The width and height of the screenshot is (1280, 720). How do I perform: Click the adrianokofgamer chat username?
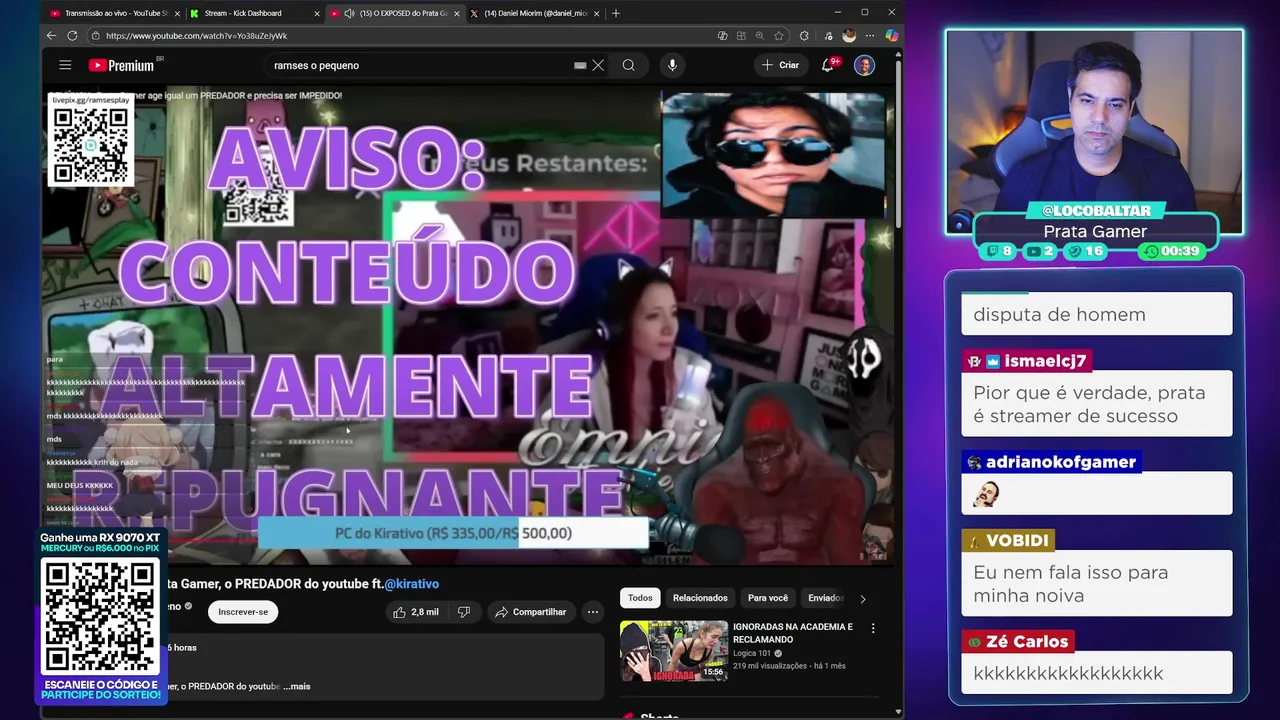pos(1061,462)
